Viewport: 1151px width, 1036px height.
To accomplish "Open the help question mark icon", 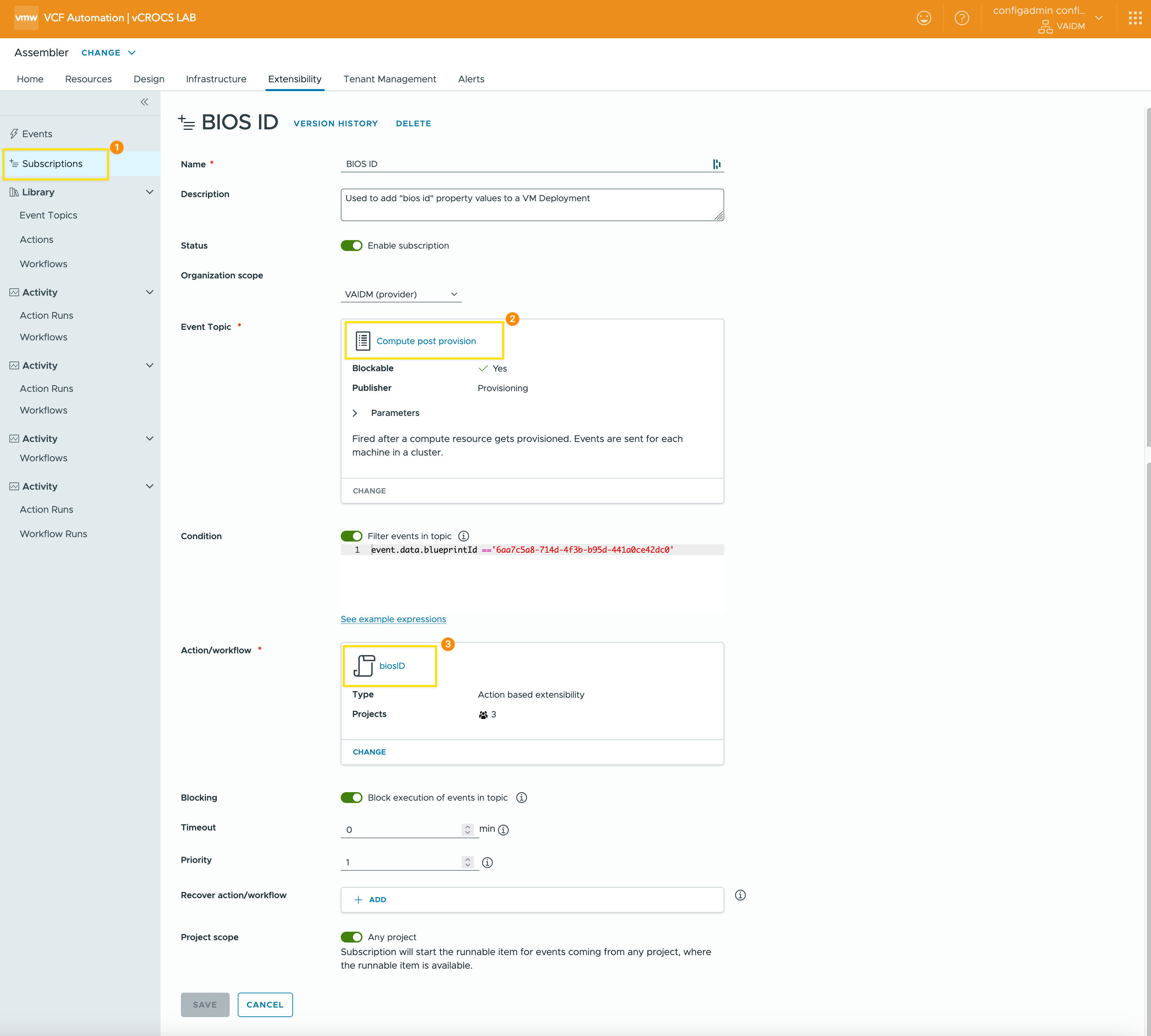I will pyautogui.click(x=961, y=18).
